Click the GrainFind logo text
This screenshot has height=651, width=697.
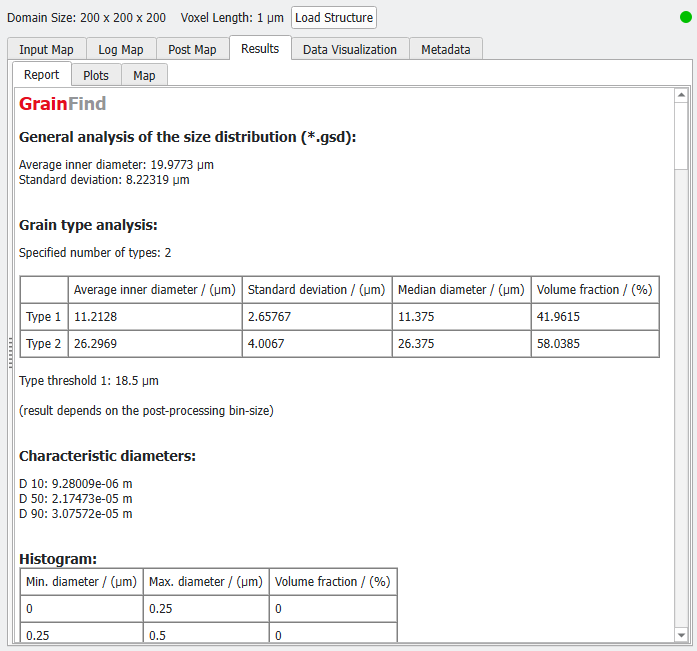[63, 104]
